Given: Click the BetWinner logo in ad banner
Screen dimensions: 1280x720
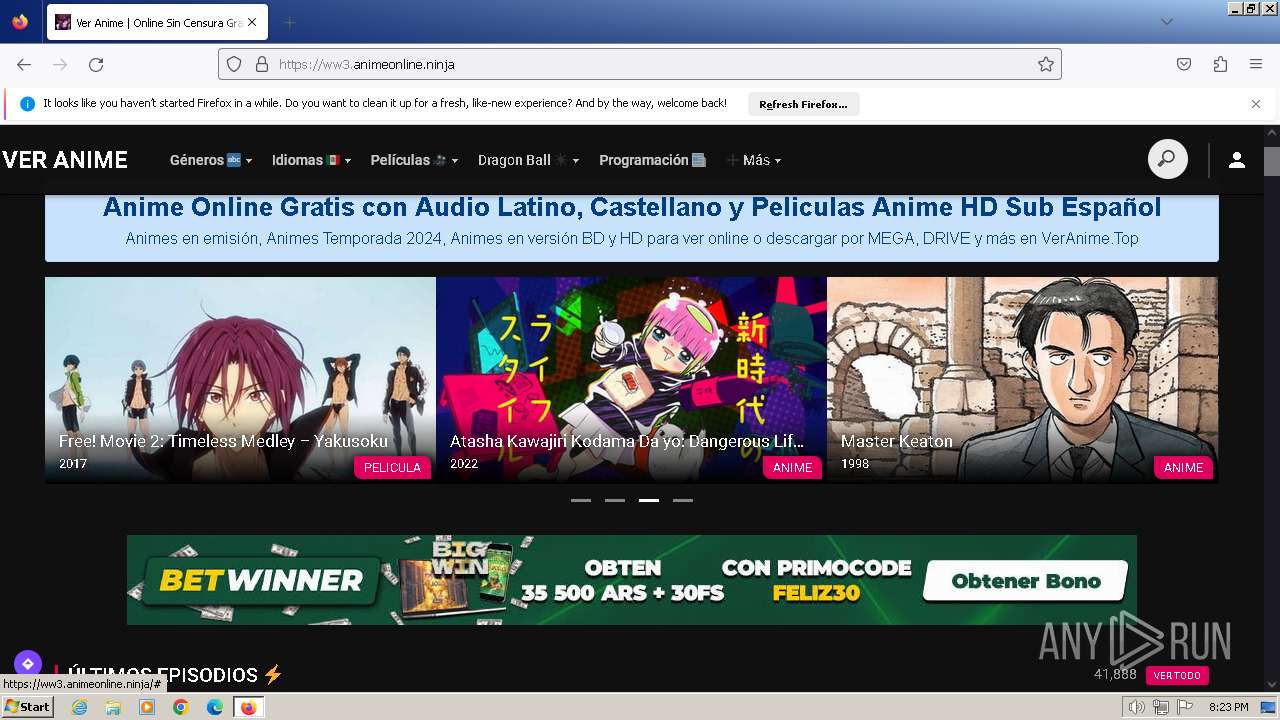Looking at the screenshot, I should (x=261, y=580).
